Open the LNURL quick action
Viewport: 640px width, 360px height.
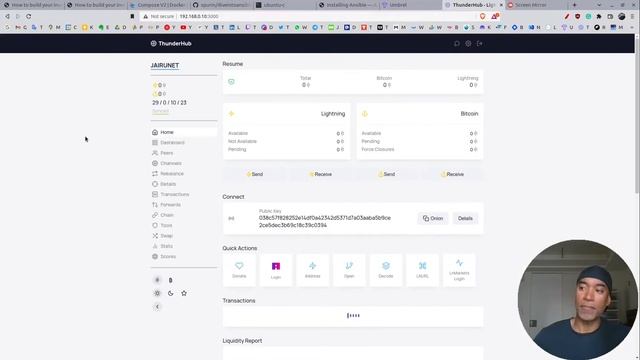coord(422,270)
